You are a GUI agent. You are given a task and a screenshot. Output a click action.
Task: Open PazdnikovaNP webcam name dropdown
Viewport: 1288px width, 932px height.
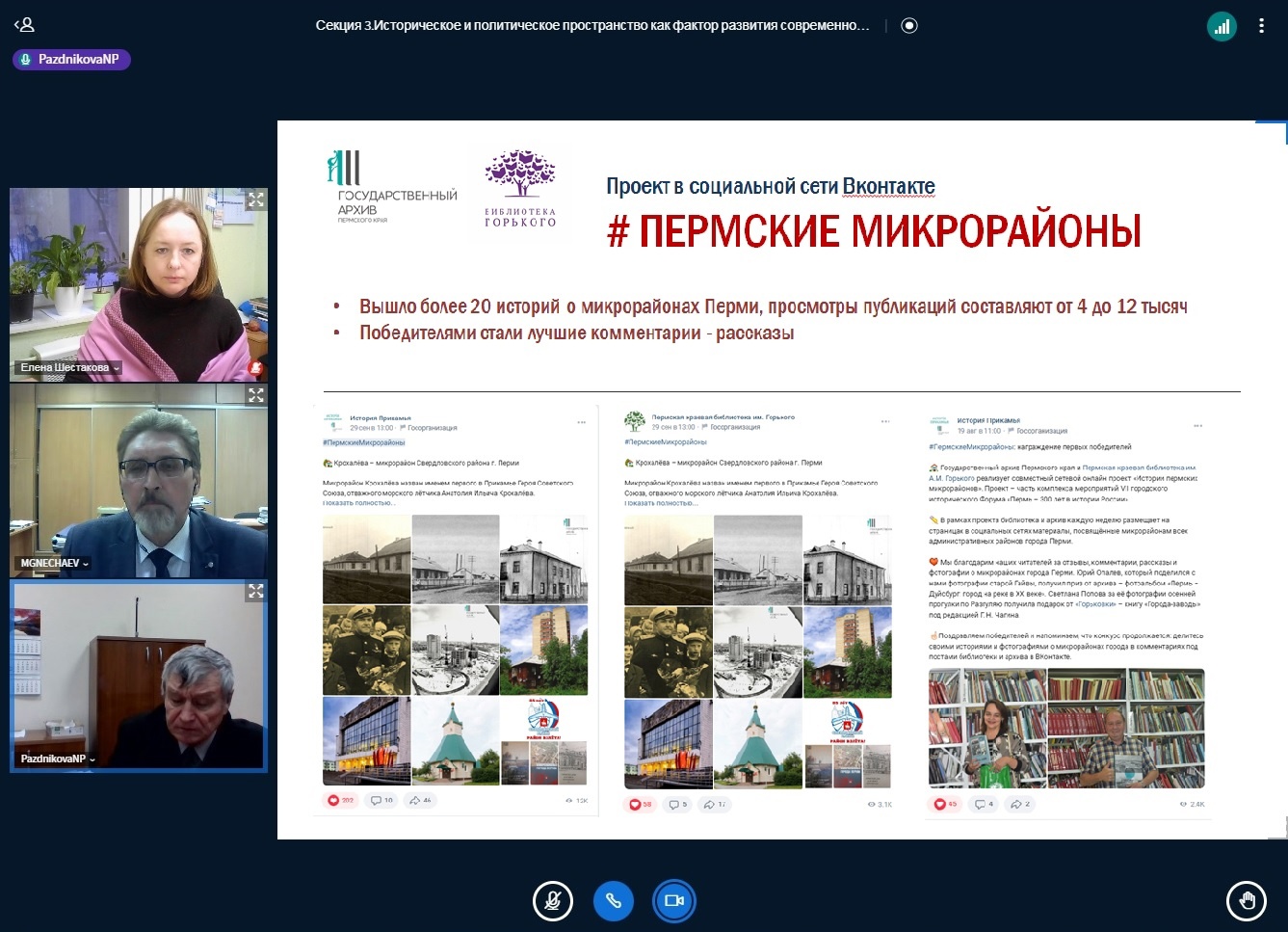[x=58, y=759]
